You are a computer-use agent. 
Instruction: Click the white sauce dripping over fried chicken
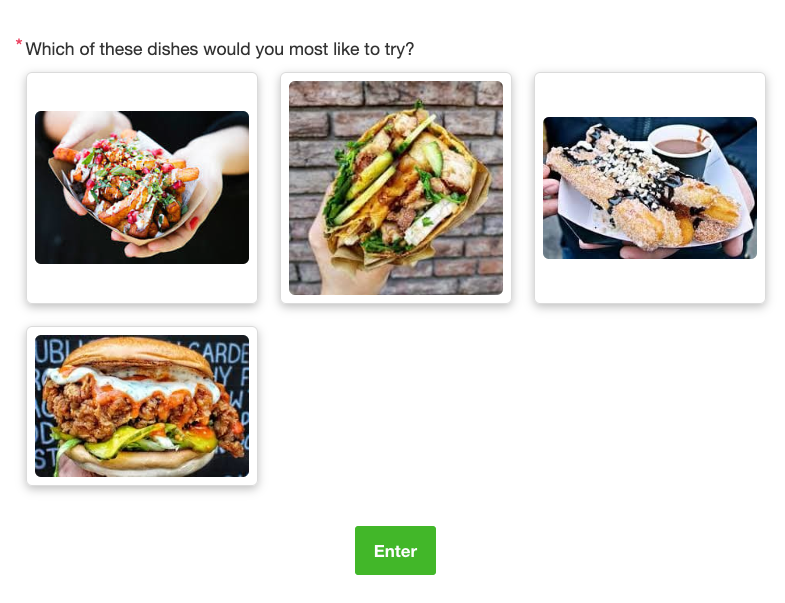tap(135, 383)
